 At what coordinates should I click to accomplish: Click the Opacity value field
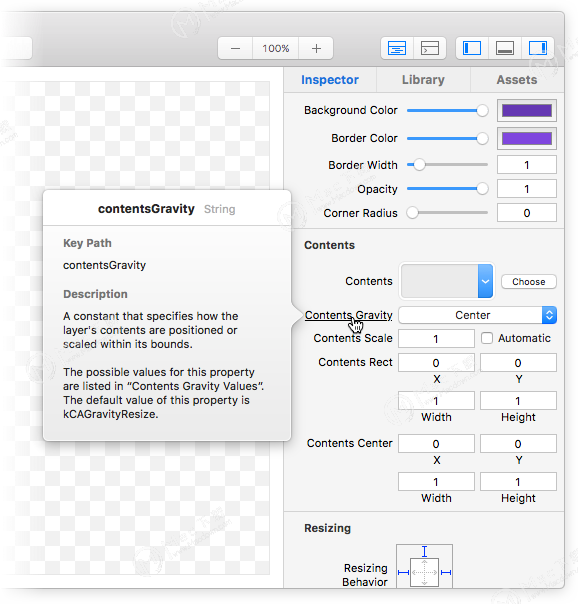click(x=526, y=189)
